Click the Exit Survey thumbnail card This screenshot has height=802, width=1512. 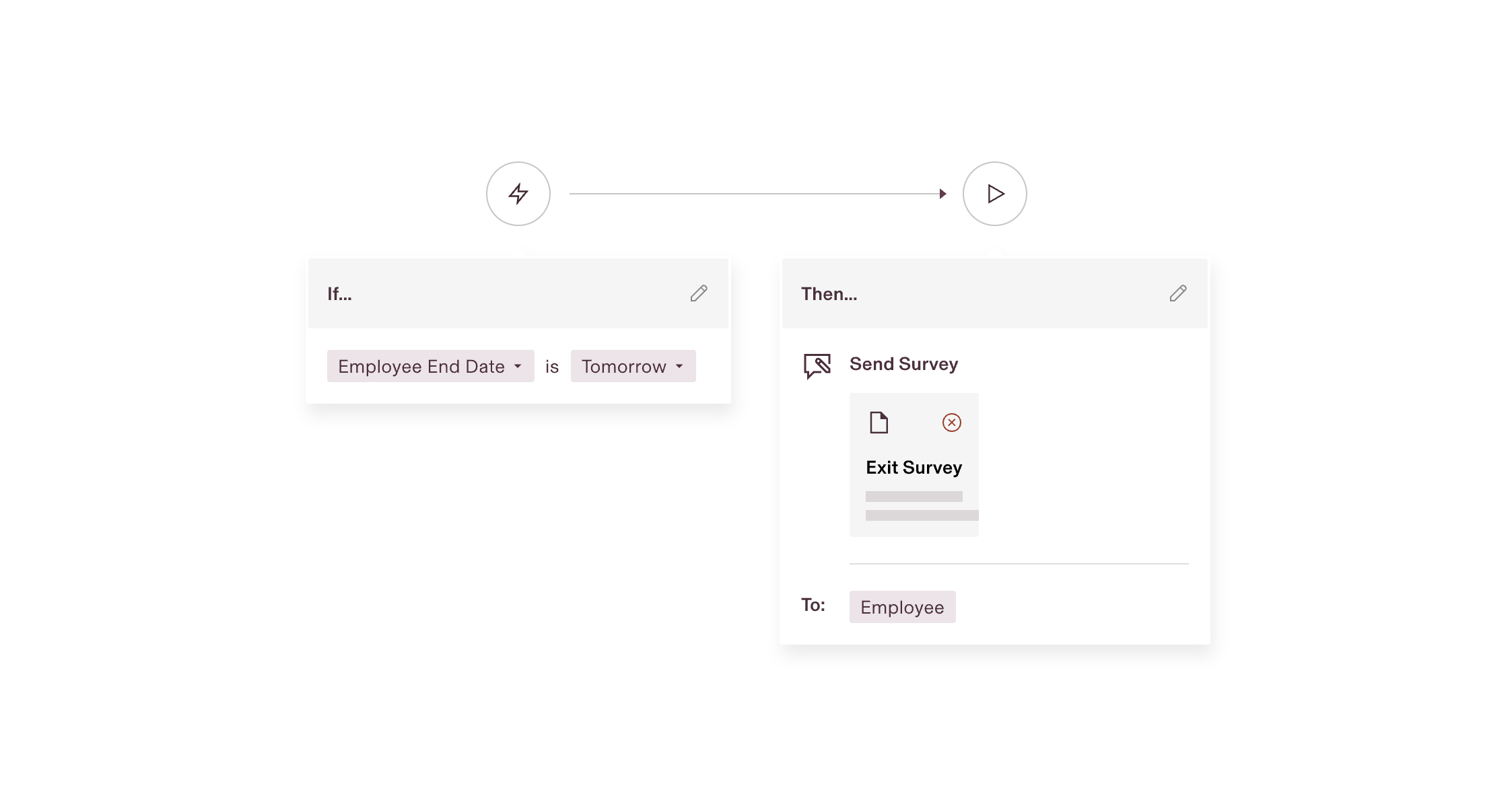[x=914, y=464]
